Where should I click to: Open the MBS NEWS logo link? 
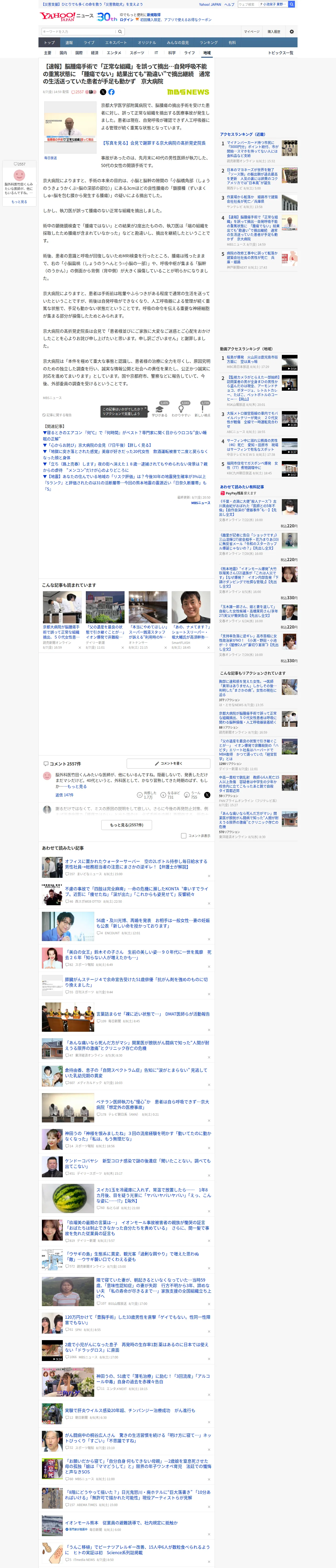(x=188, y=92)
